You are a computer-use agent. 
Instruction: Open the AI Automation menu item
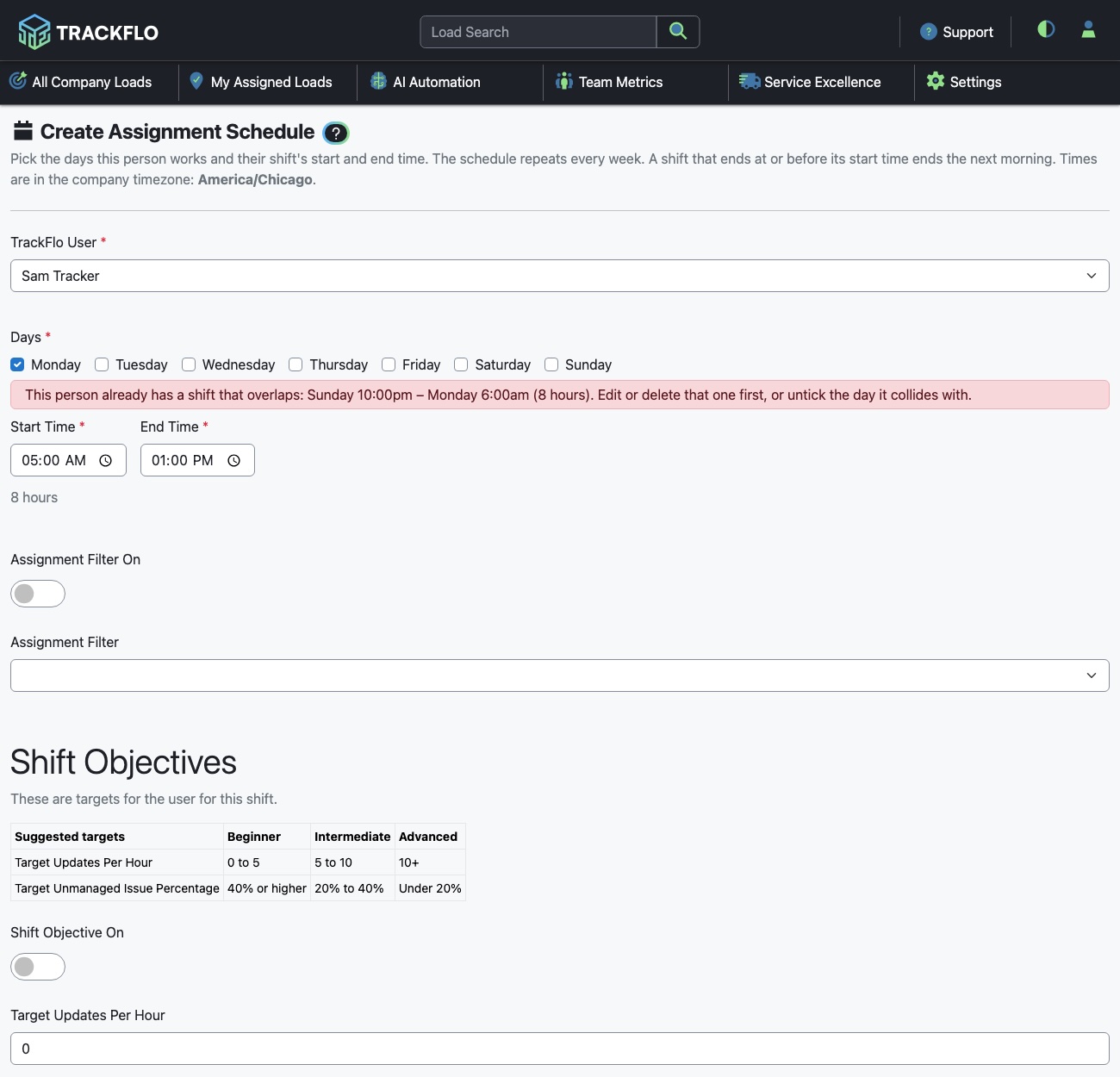pos(426,82)
